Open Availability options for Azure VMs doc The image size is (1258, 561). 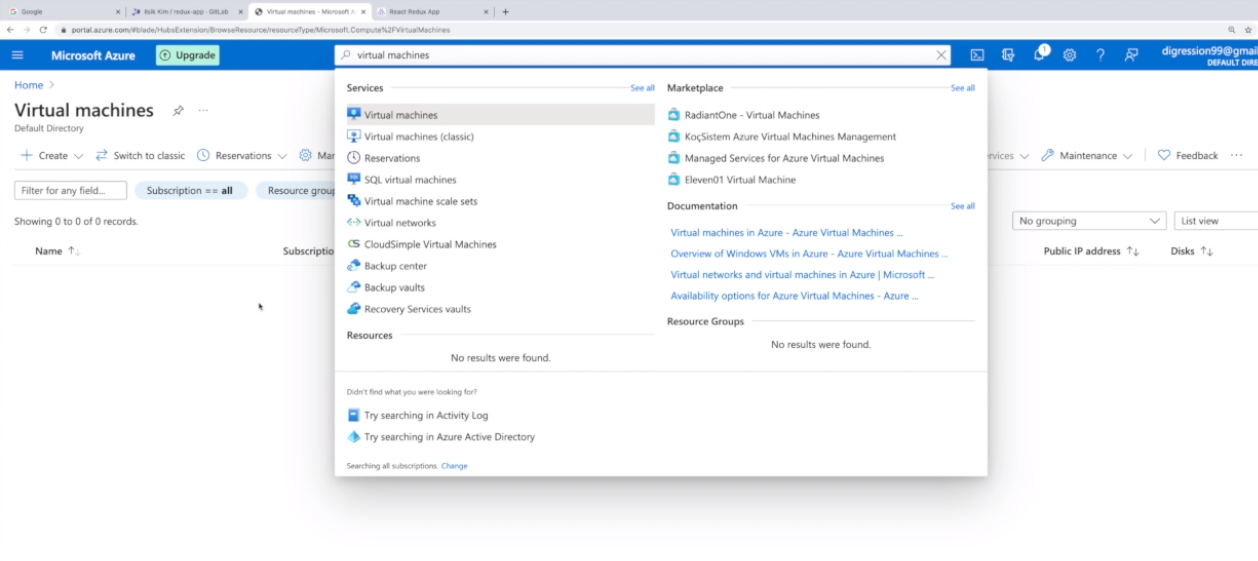click(794, 296)
